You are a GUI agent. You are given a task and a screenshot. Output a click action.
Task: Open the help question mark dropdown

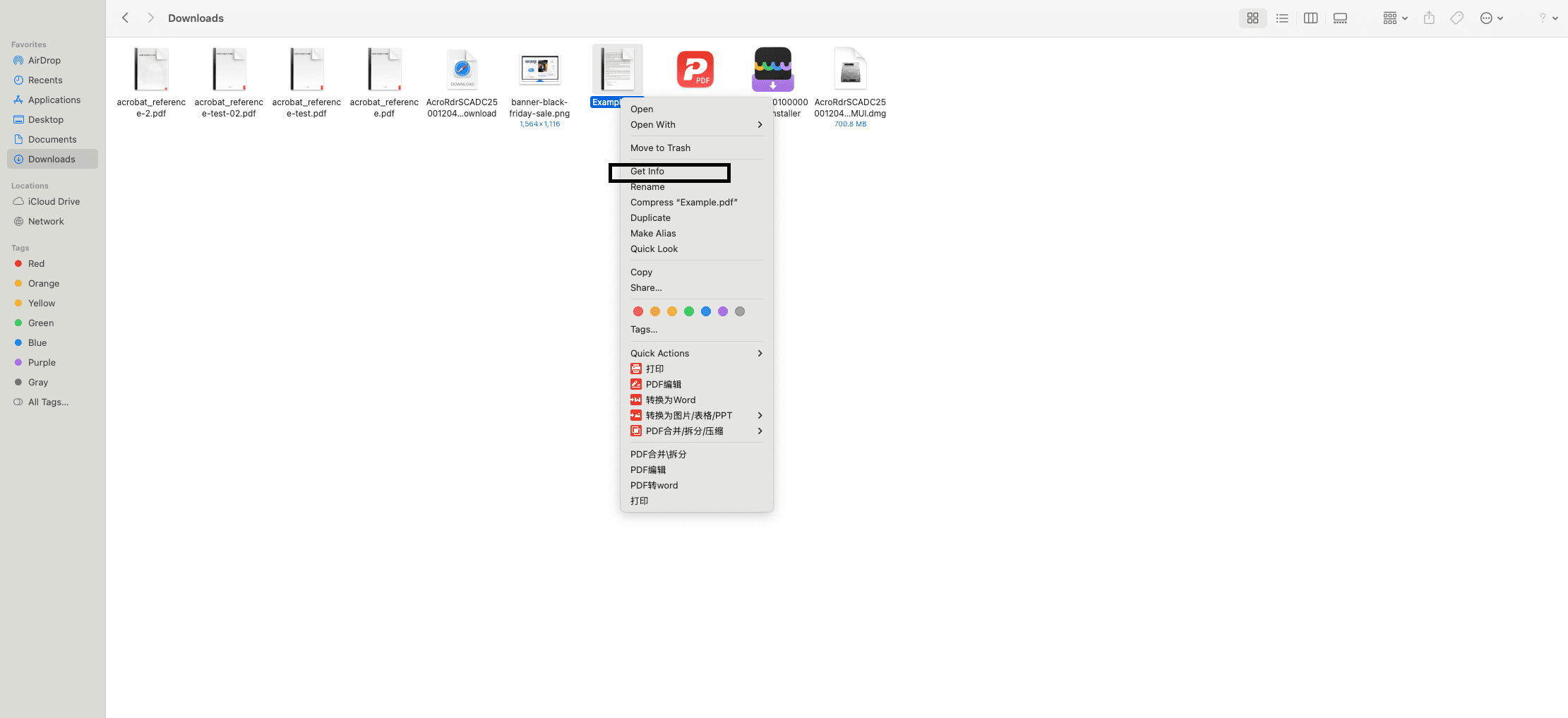pos(1548,18)
